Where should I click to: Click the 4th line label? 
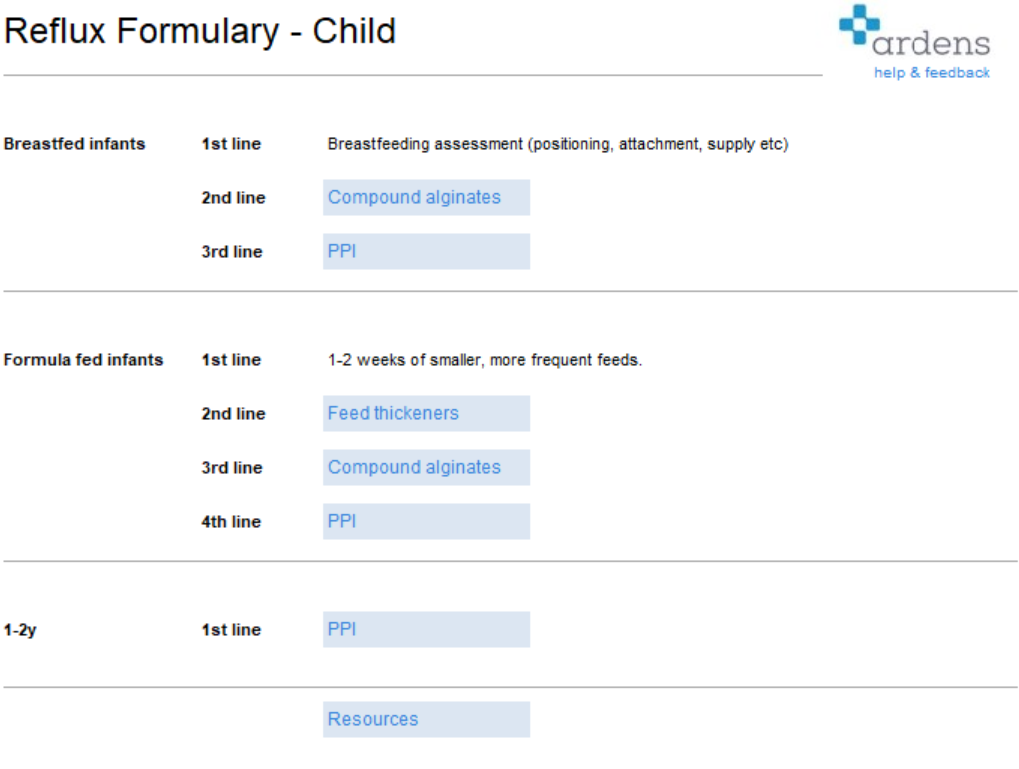pos(231,521)
